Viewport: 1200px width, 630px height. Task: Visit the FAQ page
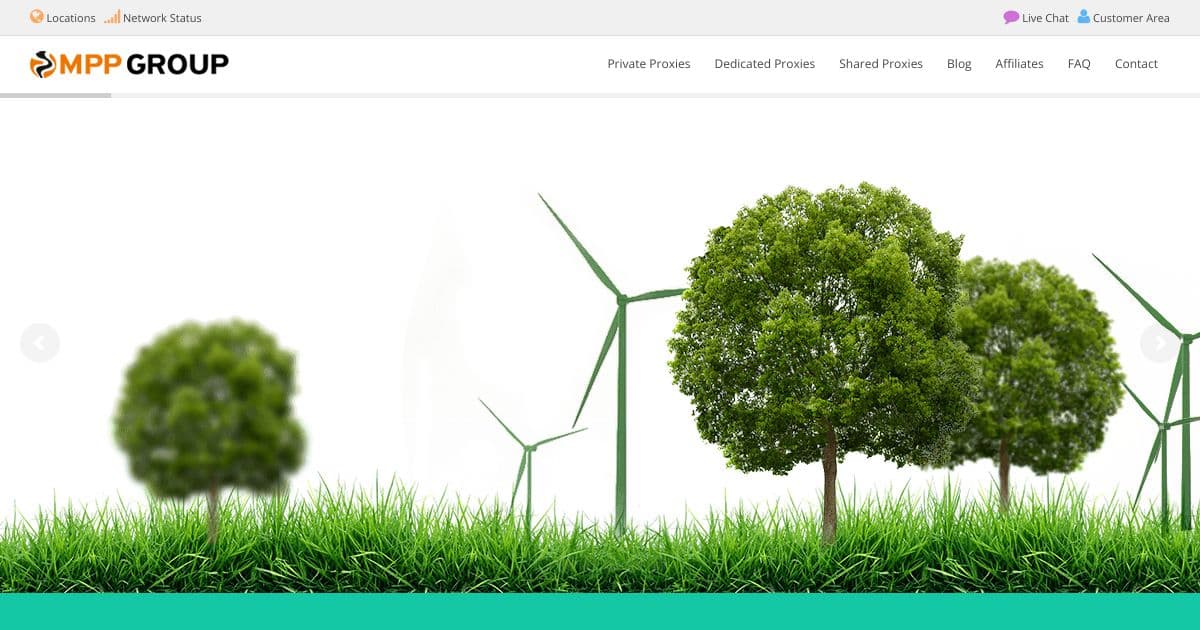coord(1079,63)
